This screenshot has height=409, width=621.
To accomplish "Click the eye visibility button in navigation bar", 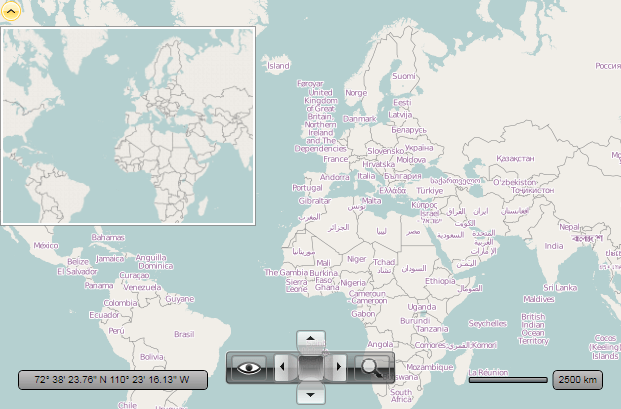I will click(x=249, y=368).
